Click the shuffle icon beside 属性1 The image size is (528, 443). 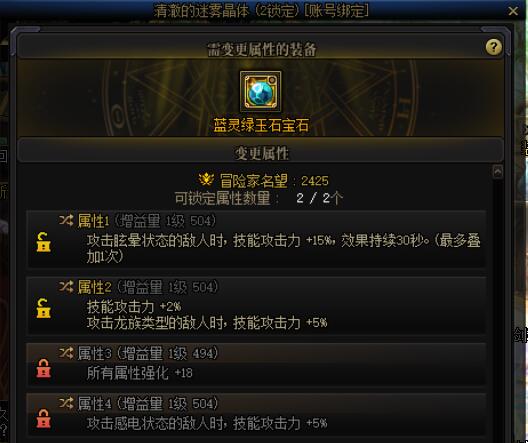66,220
